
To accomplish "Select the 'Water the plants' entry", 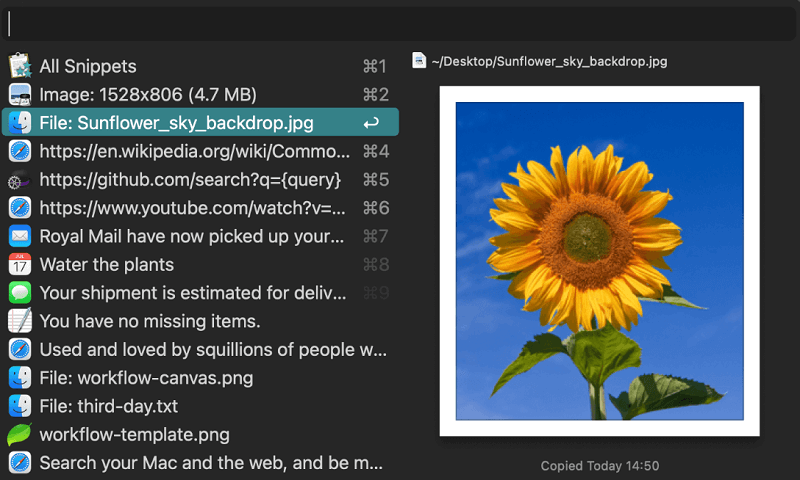I will point(107,265).
